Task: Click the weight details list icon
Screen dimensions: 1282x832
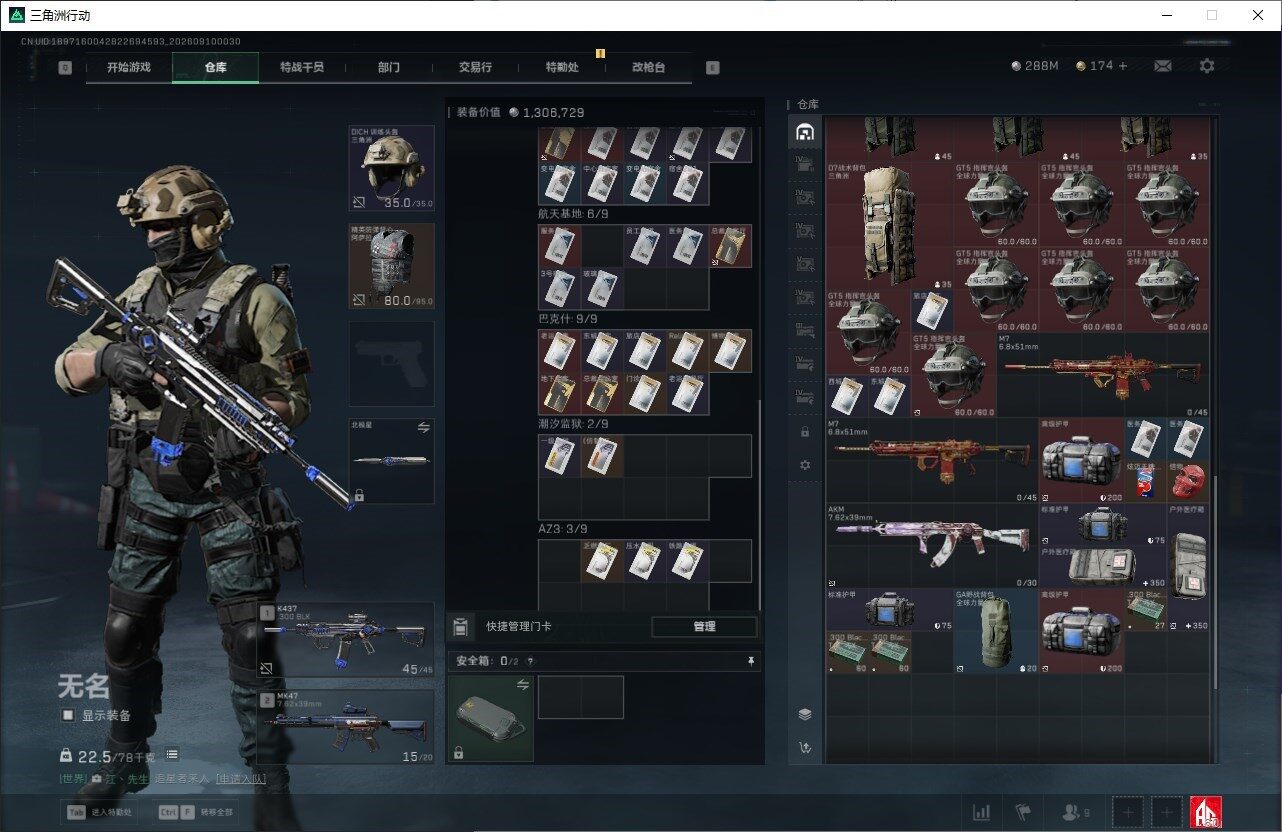Action: pyautogui.click(x=173, y=754)
